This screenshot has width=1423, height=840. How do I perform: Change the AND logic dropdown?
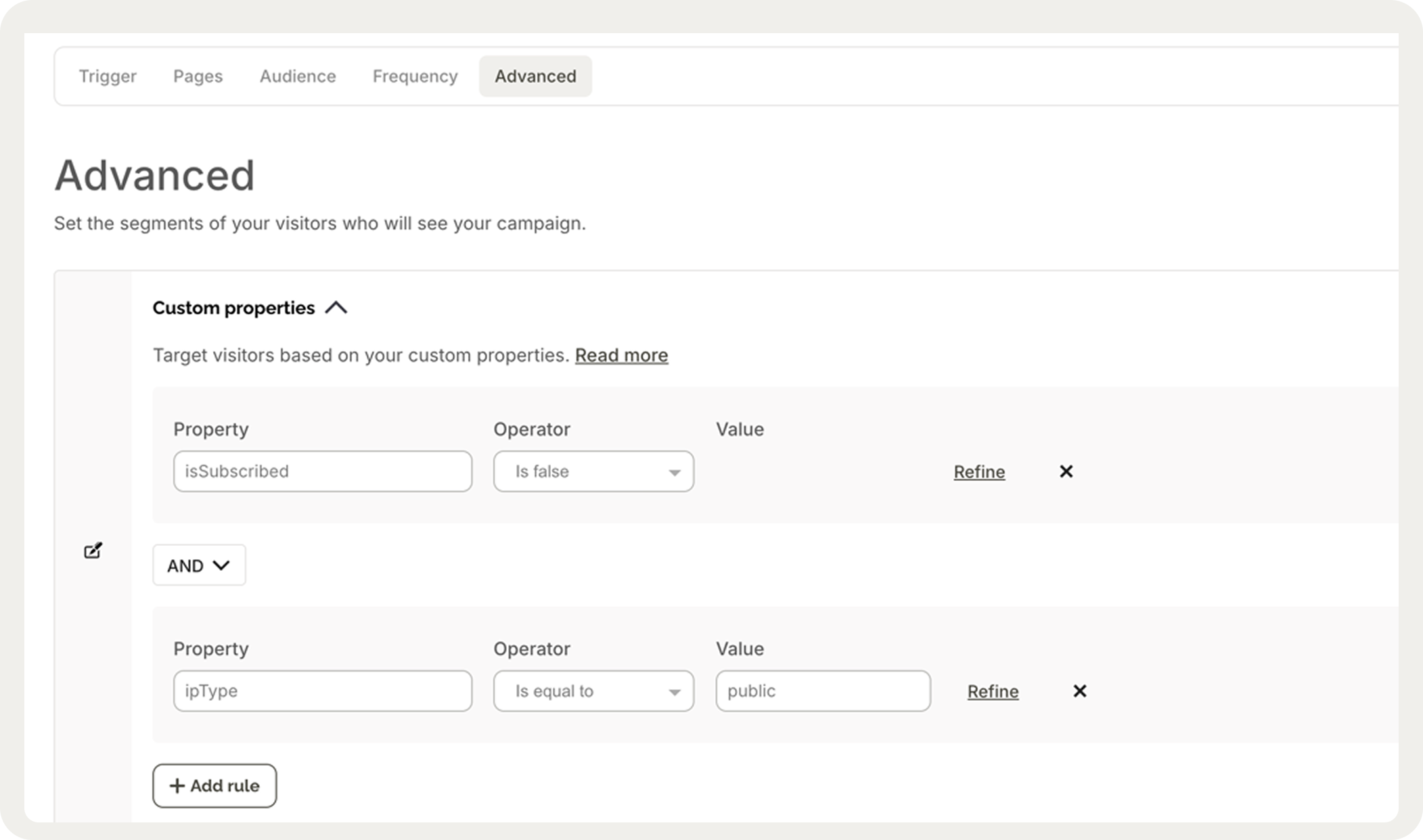click(x=199, y=565)
